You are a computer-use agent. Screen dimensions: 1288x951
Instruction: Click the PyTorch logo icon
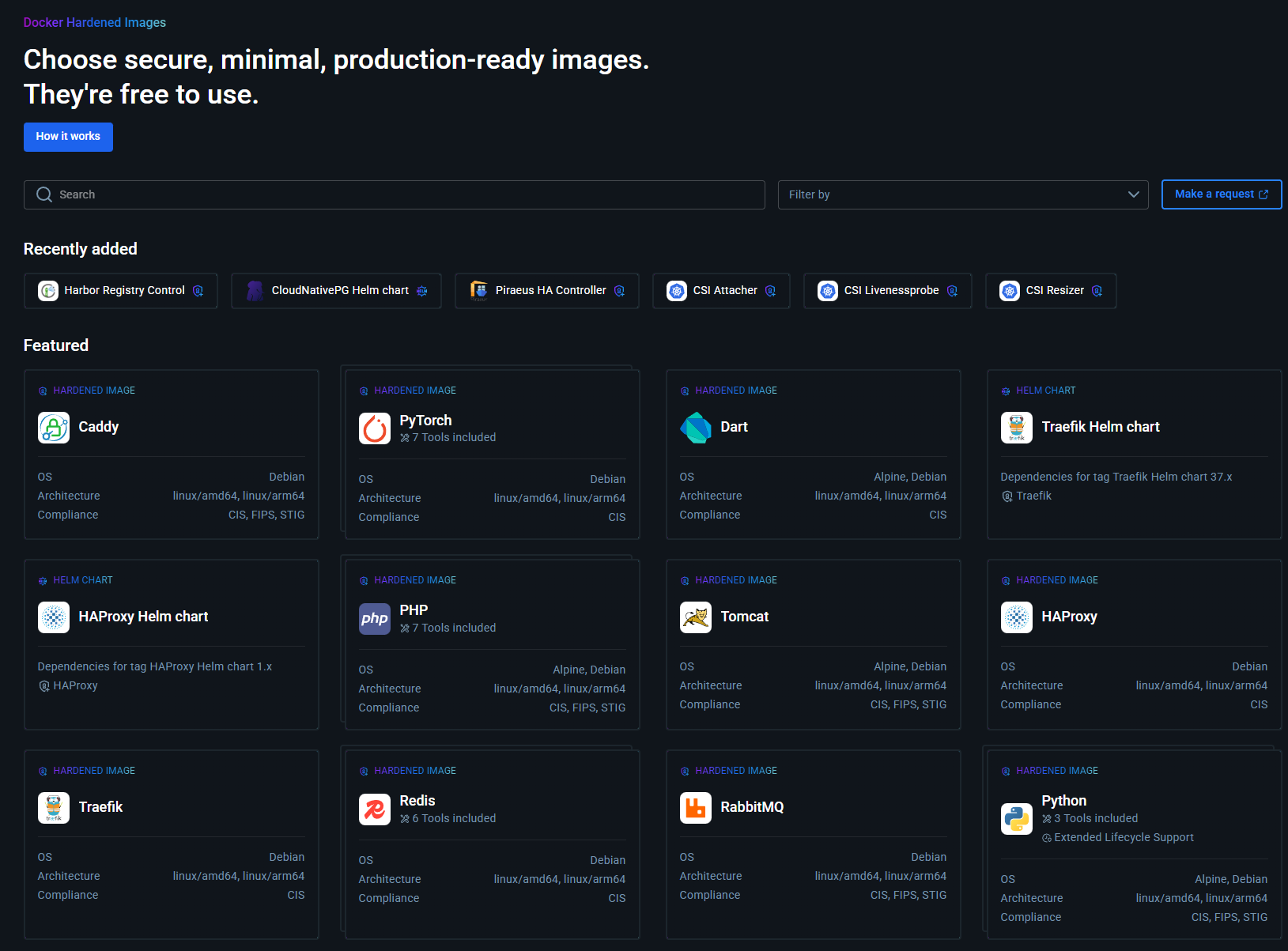(x=375, y=428)
